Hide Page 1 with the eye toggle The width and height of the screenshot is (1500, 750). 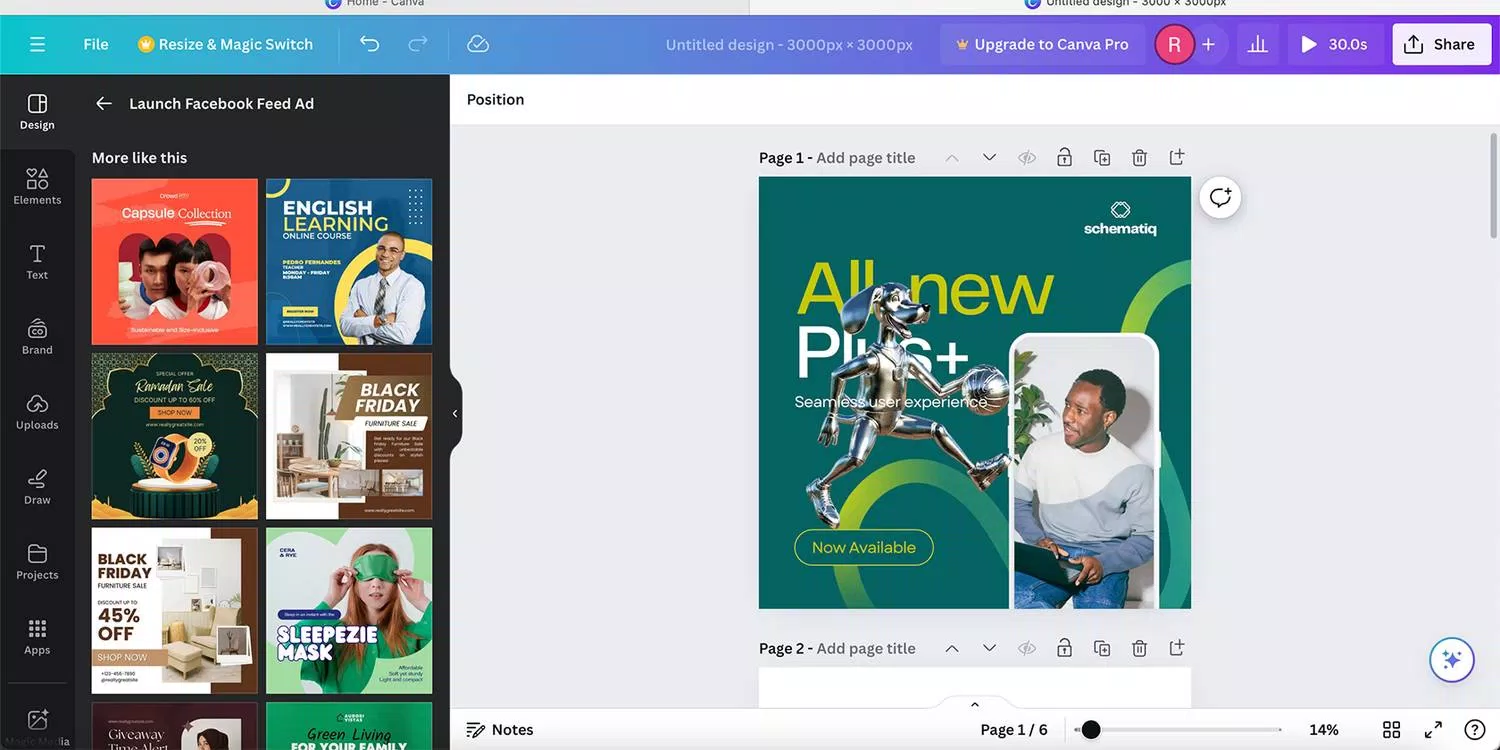pyautogui.click(x=1026, y=157)
